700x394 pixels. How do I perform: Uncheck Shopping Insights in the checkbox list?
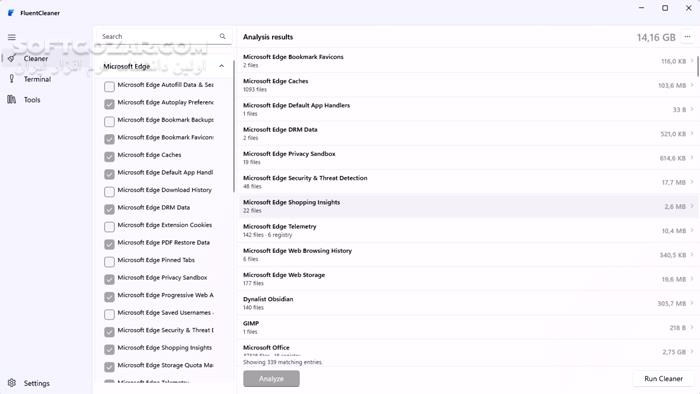(x=109, y=349)
